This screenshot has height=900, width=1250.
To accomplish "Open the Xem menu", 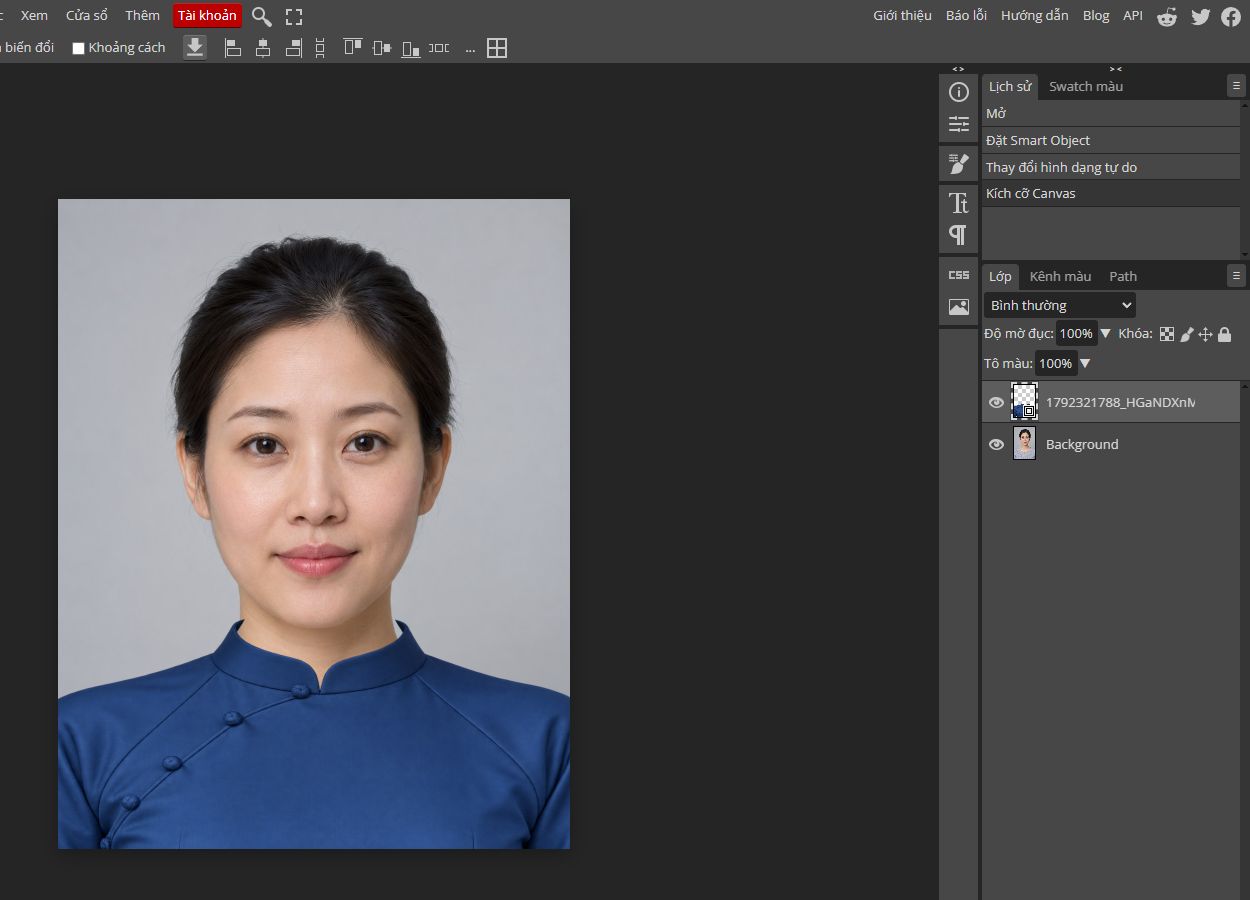I will (x=34, y=15).
